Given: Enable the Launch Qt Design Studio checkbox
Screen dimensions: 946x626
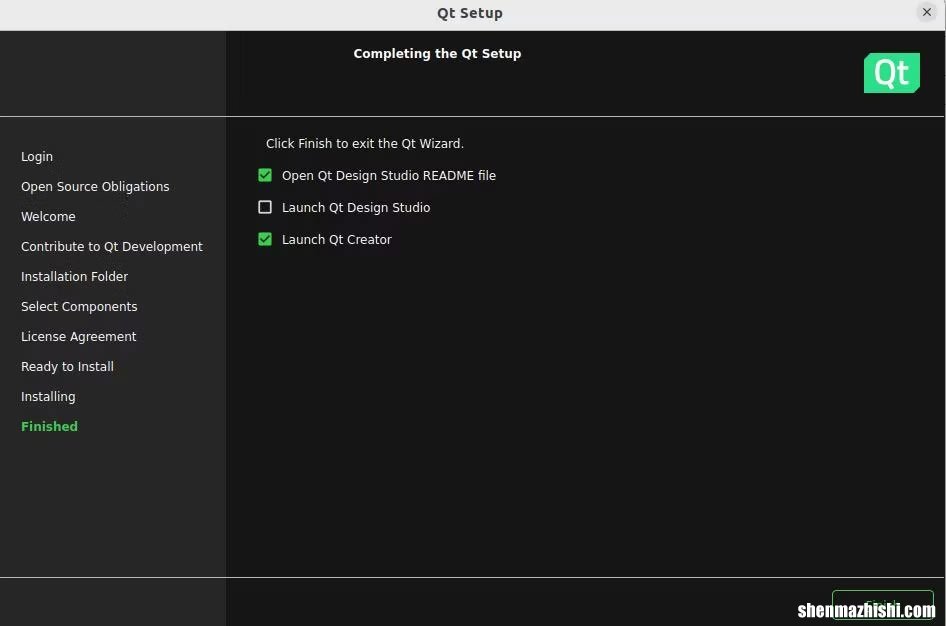Looking at the screenshot, I should tap(265, 207).
